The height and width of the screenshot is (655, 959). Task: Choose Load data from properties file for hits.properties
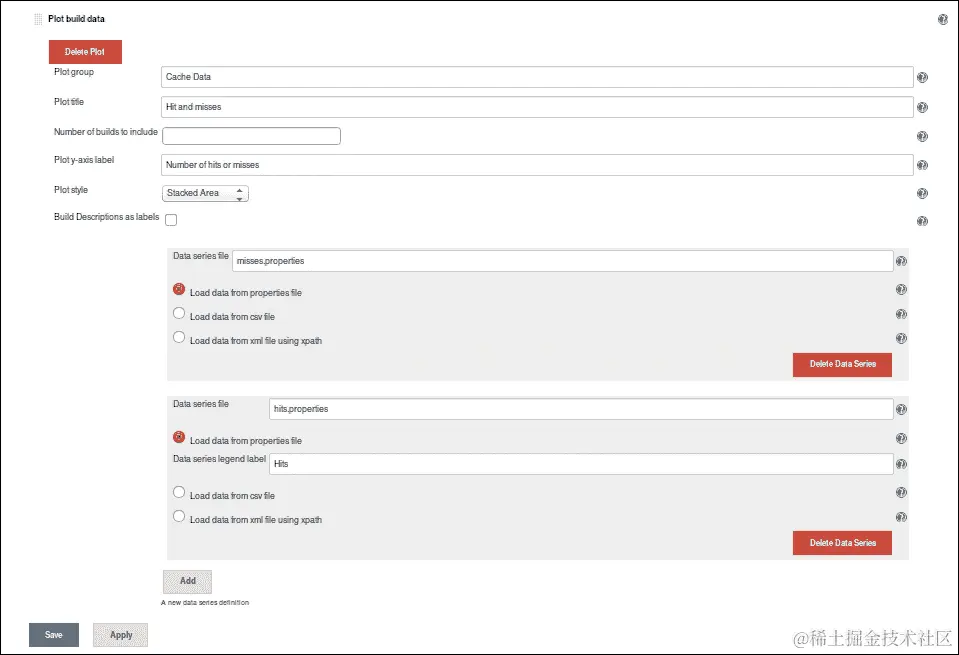pos(179,437)
